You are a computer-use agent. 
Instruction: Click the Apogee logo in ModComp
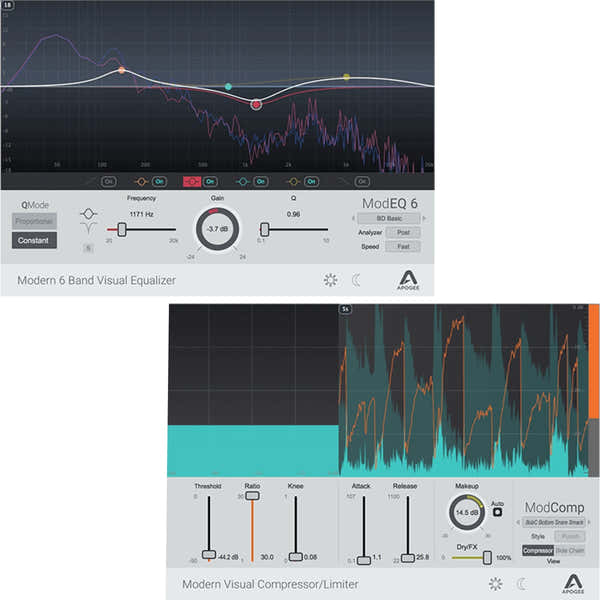pyautogui.click(x=573, y=584)
